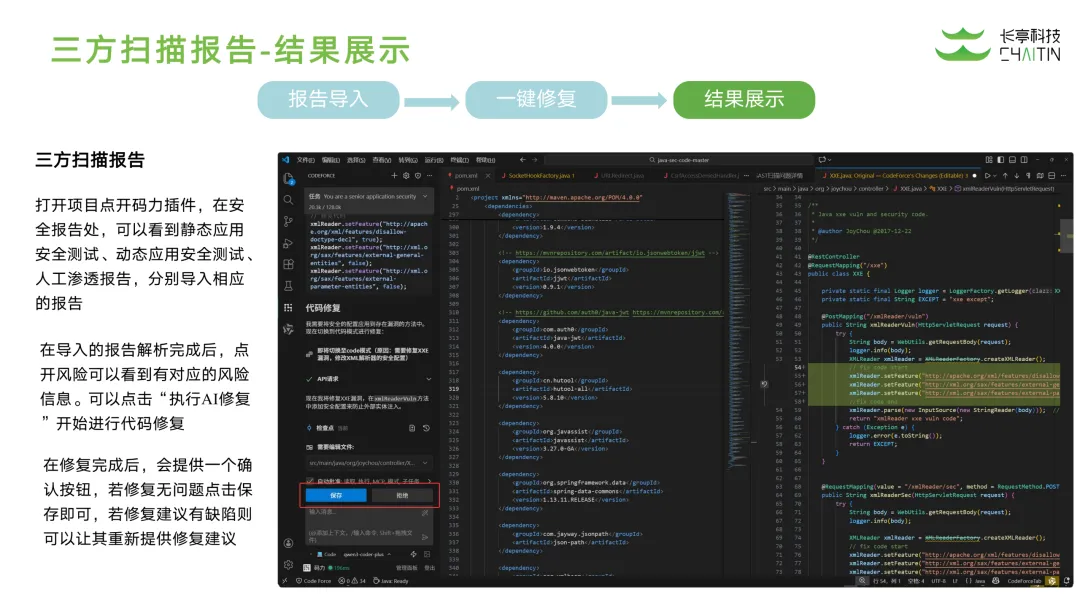Click the shield icon in the CODEFORCE header

coord(418,176)
